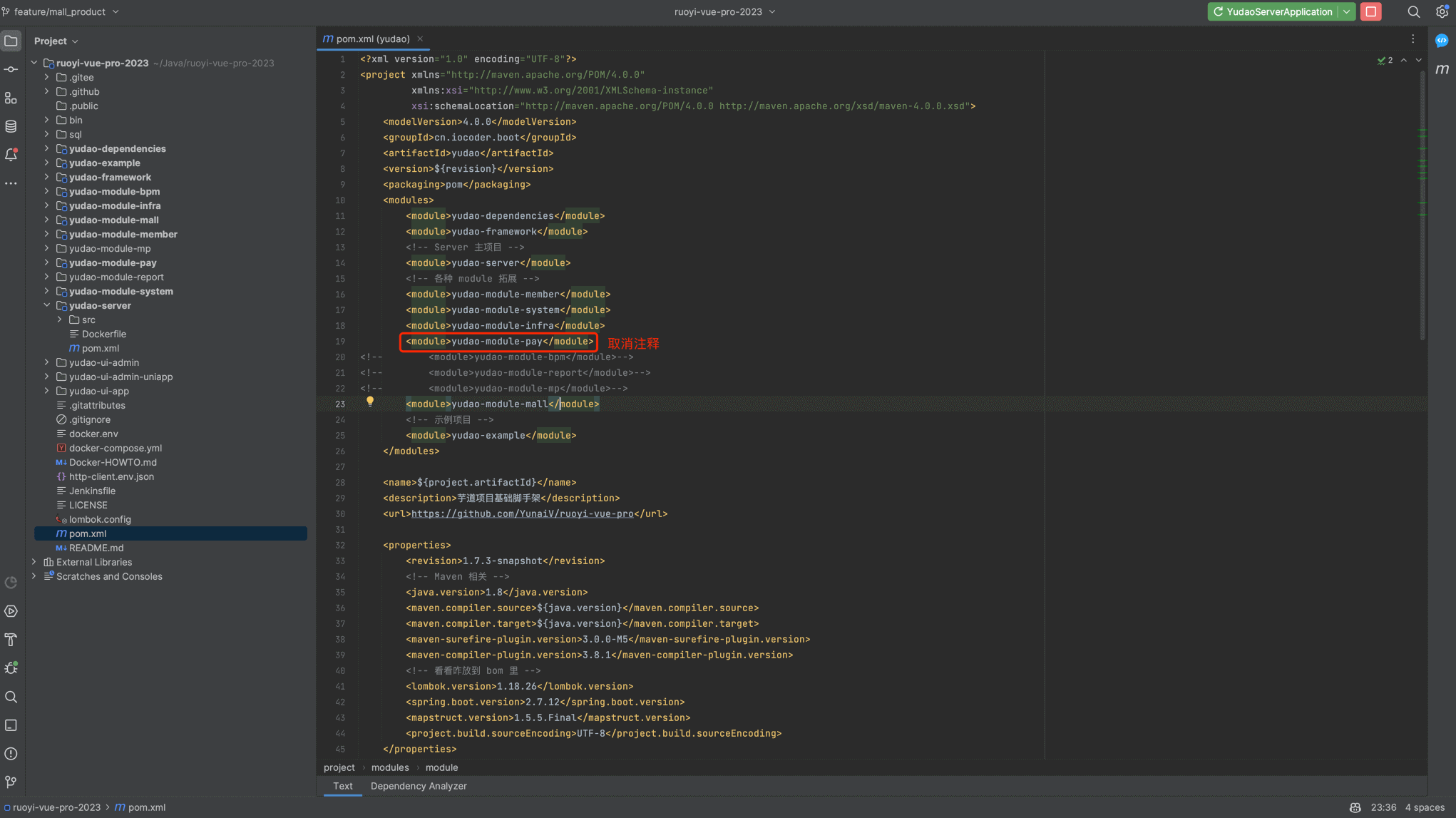Open the Git tool window icon
The image size is (1456, 818).
tap(11, 782)
